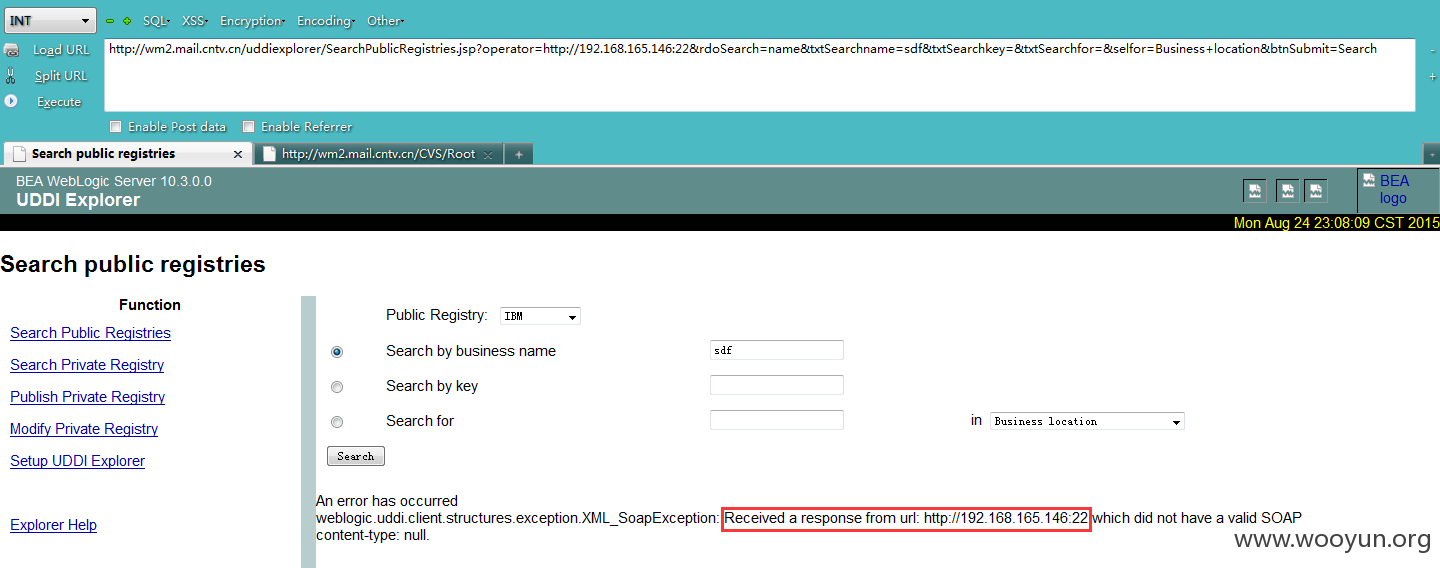Expand the Encryption menu
This screenshot has width=1440, height=568.
click(252, 21)
